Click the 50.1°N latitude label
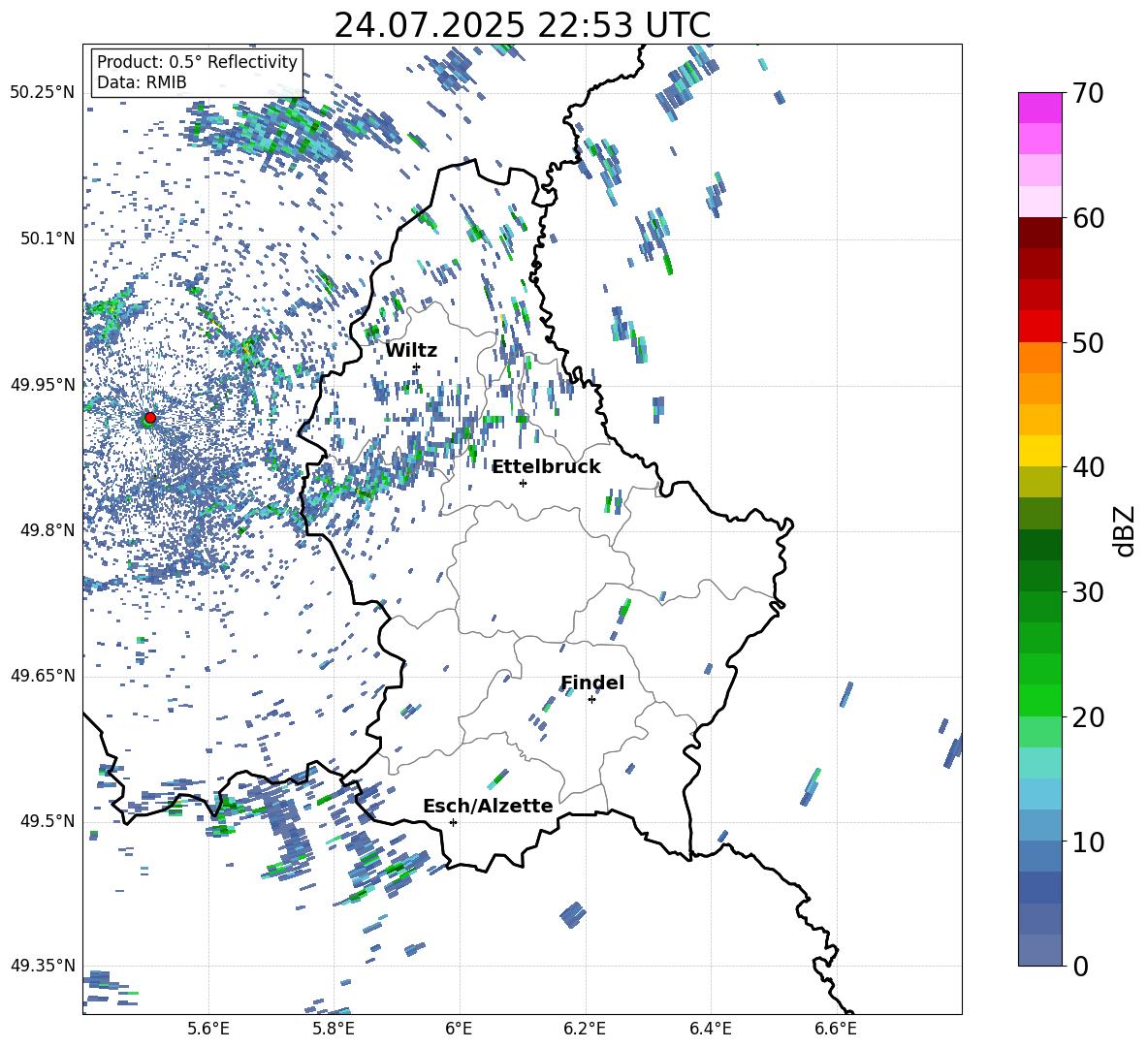Image resolution: width=1148 pixels, height=1048 pixels. pyautogui.click(x=48, y=238)
